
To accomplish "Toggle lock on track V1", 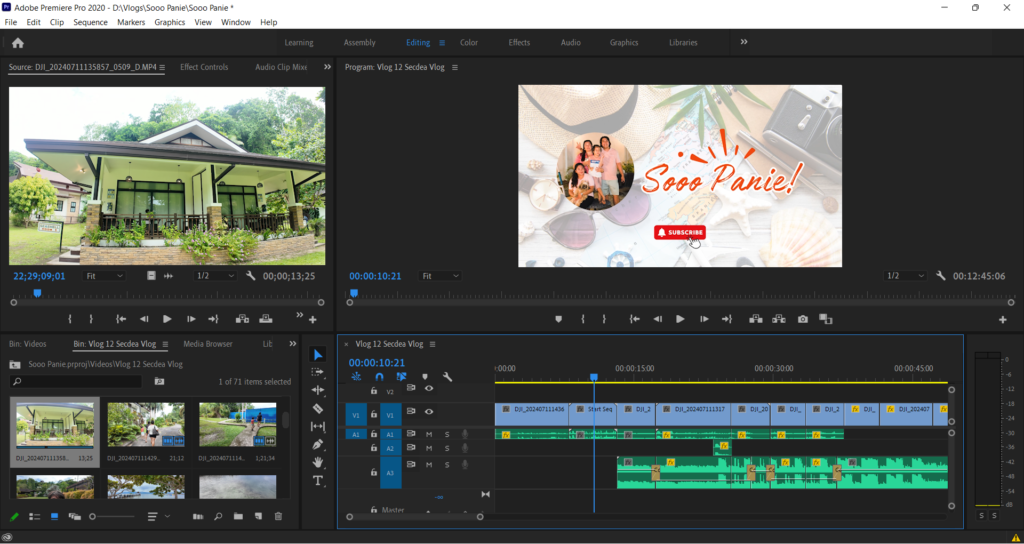I will click(x=374, y=414).
